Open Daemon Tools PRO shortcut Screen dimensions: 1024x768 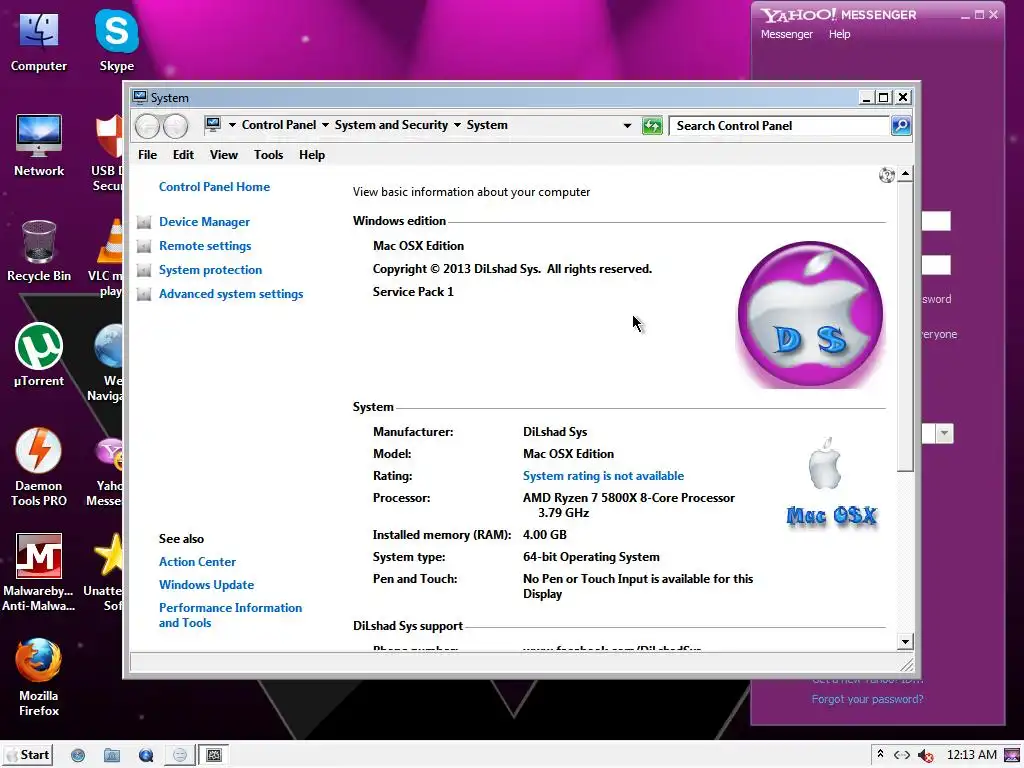tap(39, 468)
